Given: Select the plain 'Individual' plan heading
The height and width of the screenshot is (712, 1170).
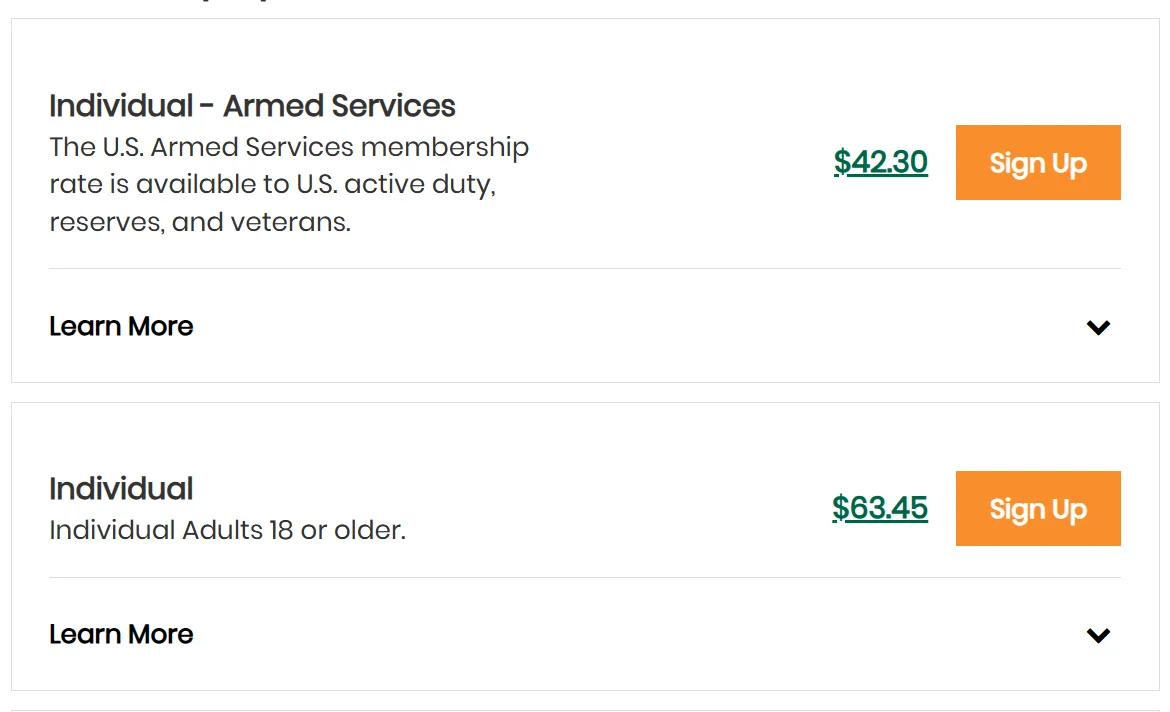Looking at the screenshot, I should click(x=121, y=489).
